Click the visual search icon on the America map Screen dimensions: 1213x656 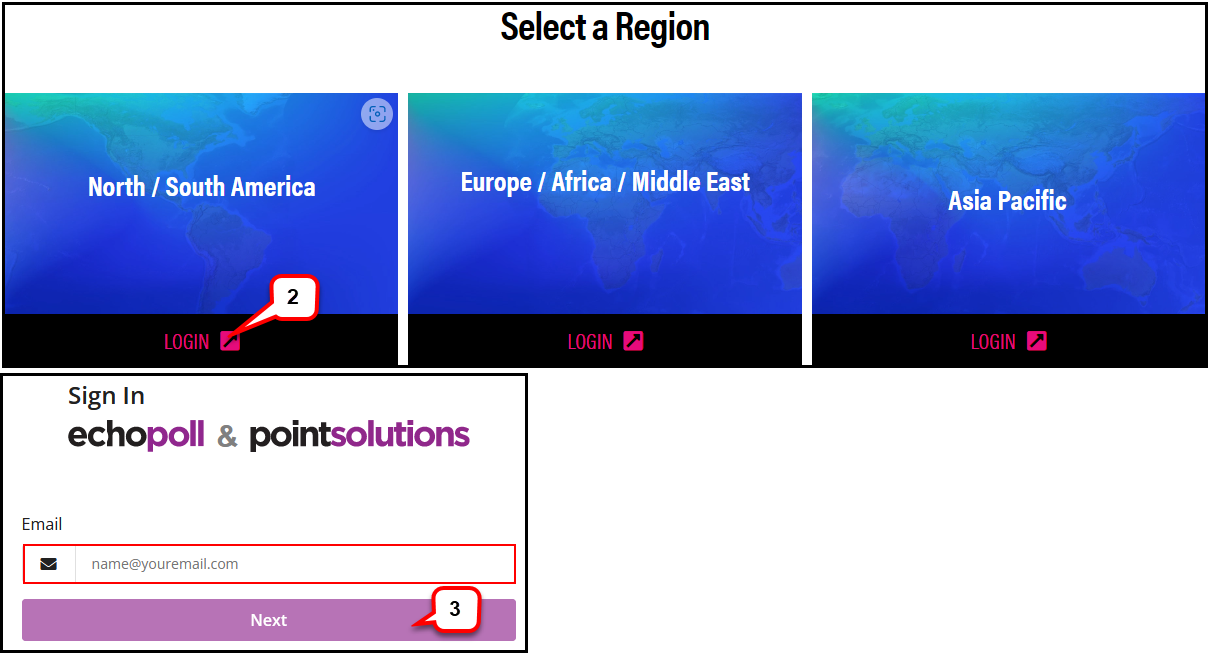(x=377, y=114)
